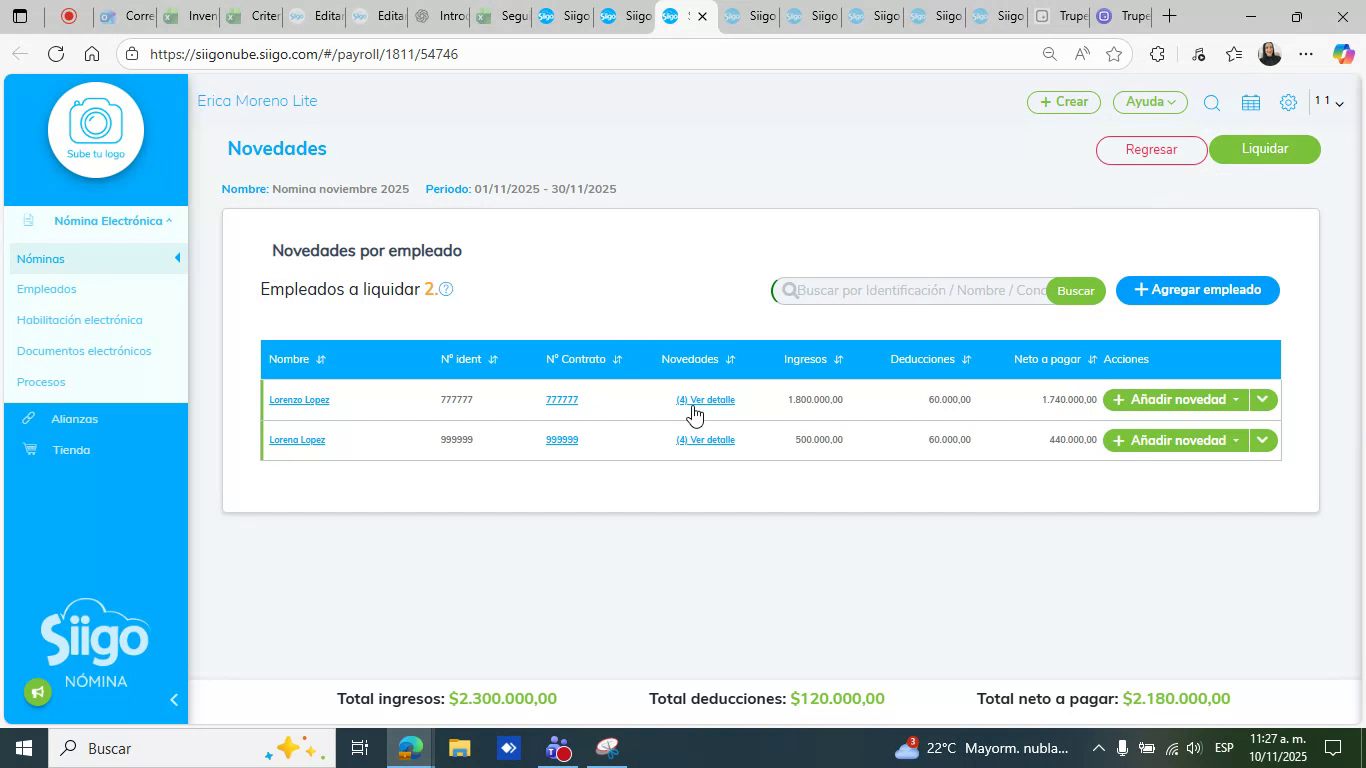Screen dimensions: 1366x768
Task: Sort table by N° Contrato column
Action: click(x=617, y=359)
